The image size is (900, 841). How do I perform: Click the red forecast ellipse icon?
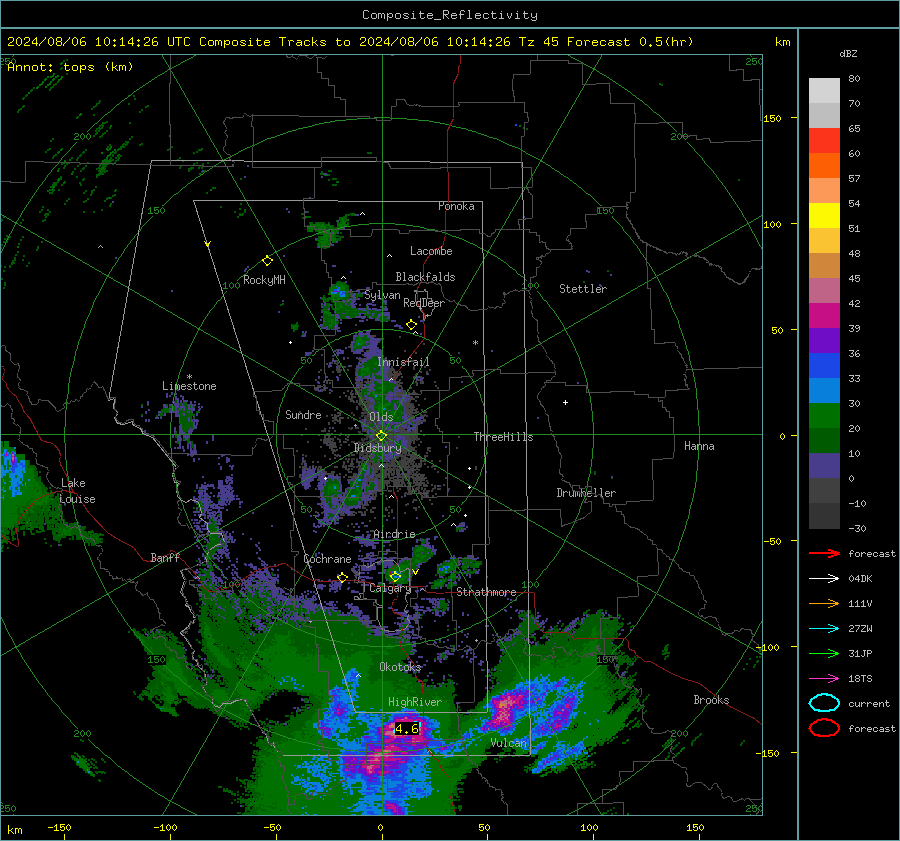point(824,728)
